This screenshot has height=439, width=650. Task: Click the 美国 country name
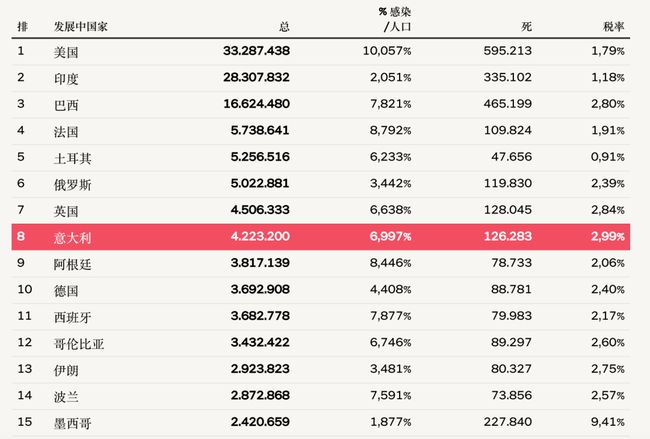(66, 50)
